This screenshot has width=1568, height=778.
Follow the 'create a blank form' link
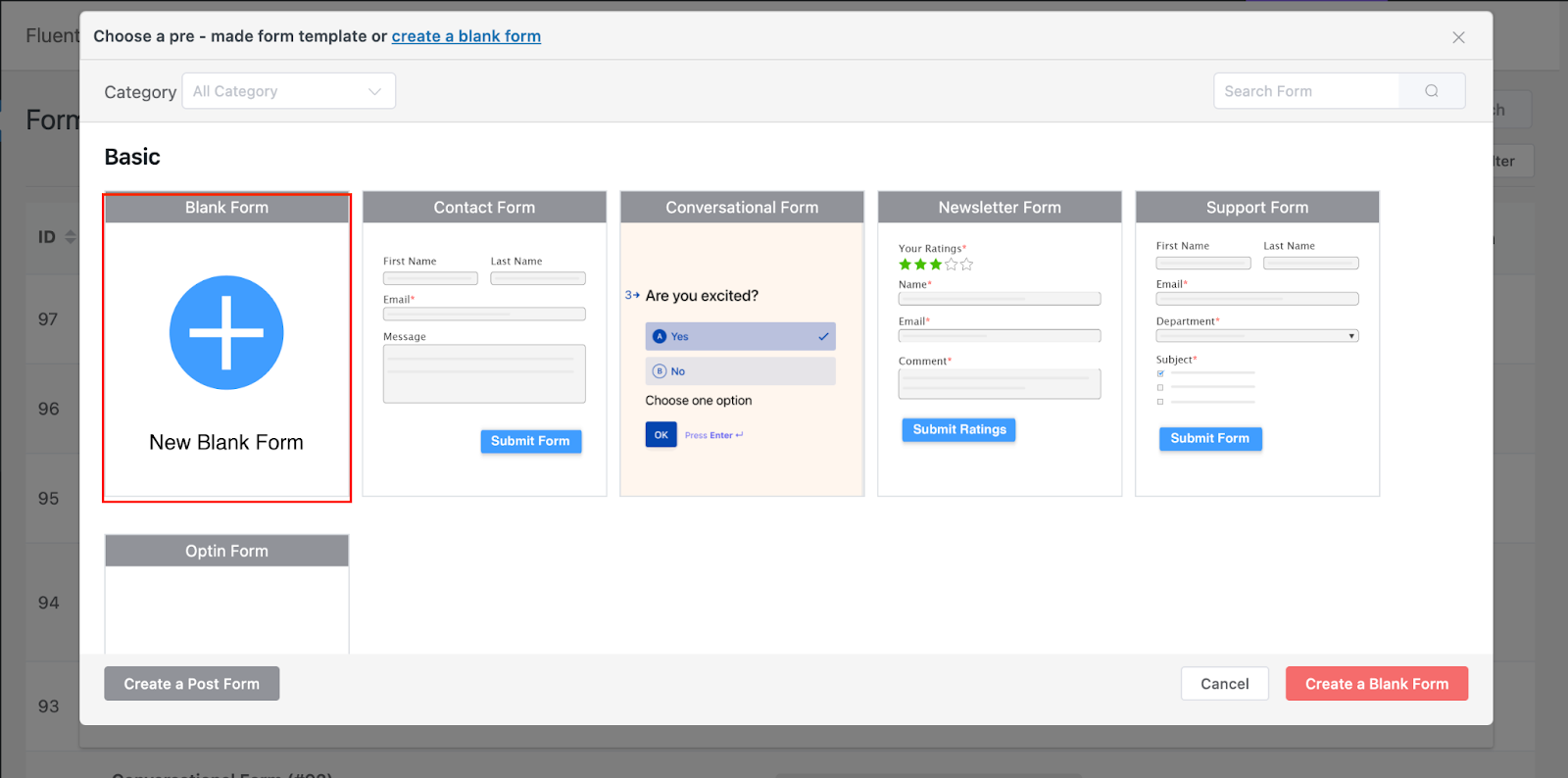[x=466, y=36]
